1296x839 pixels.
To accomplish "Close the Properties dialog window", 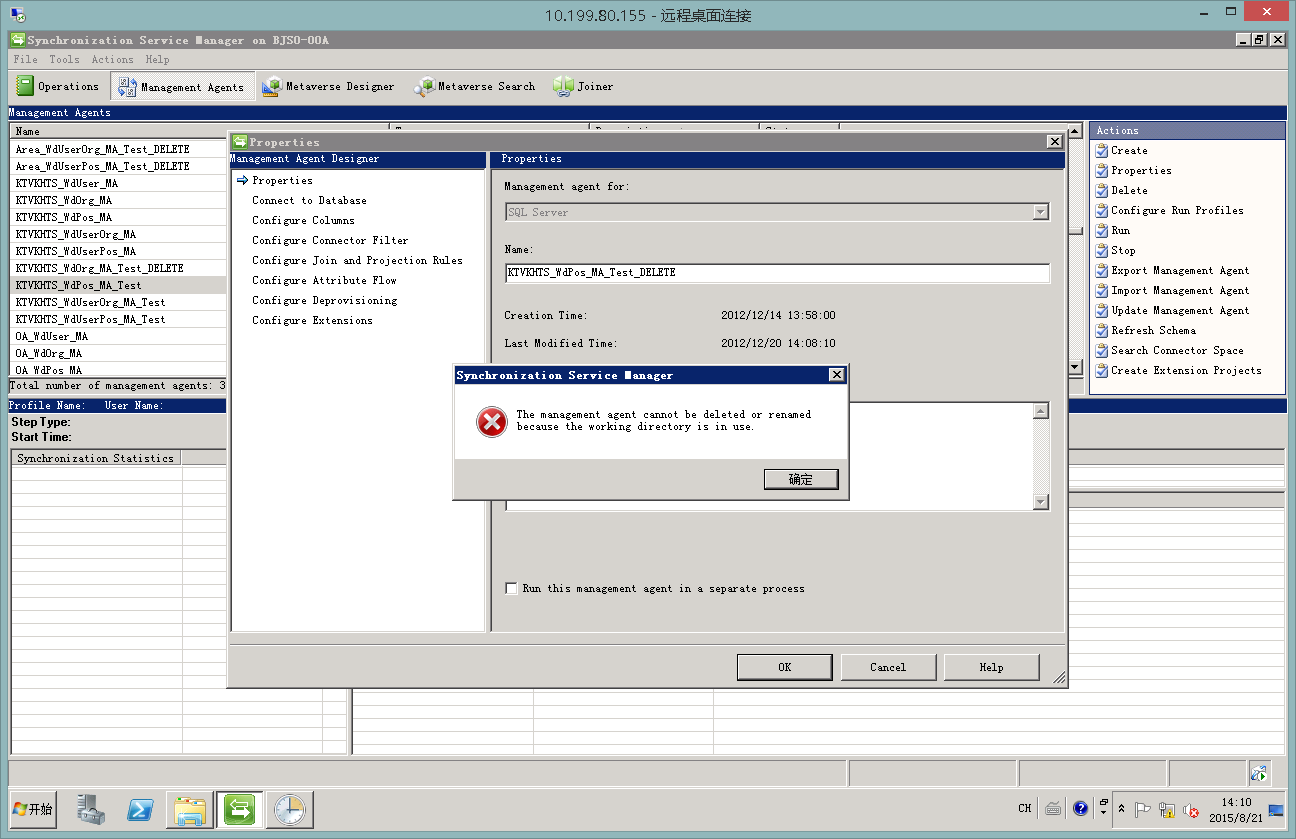I will (1054, 142).
